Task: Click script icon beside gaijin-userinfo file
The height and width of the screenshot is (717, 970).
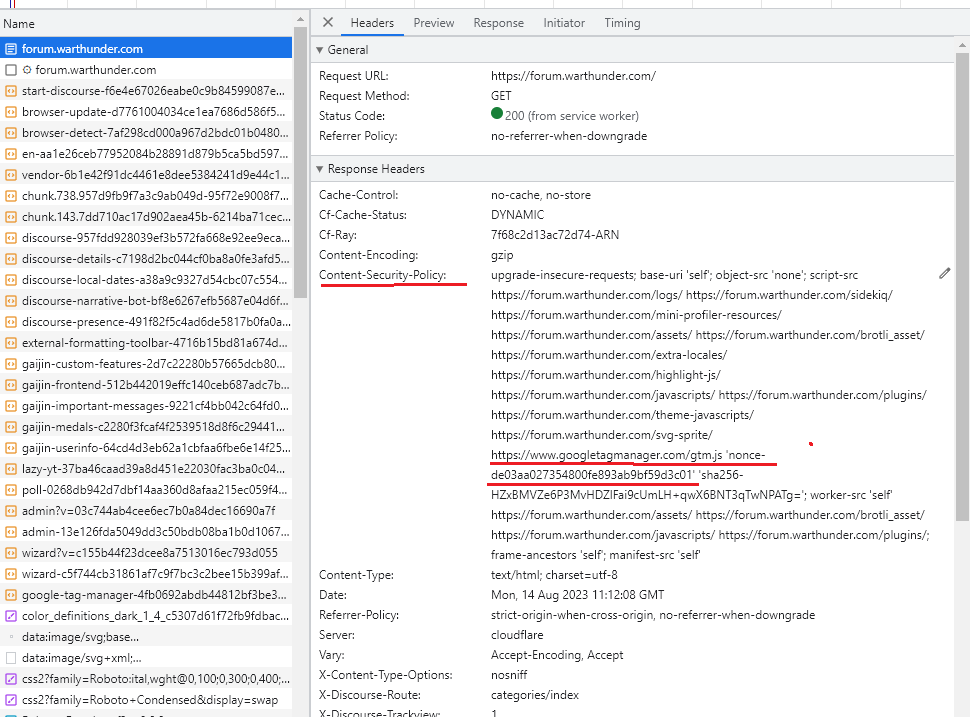Action: coord(11,448)
